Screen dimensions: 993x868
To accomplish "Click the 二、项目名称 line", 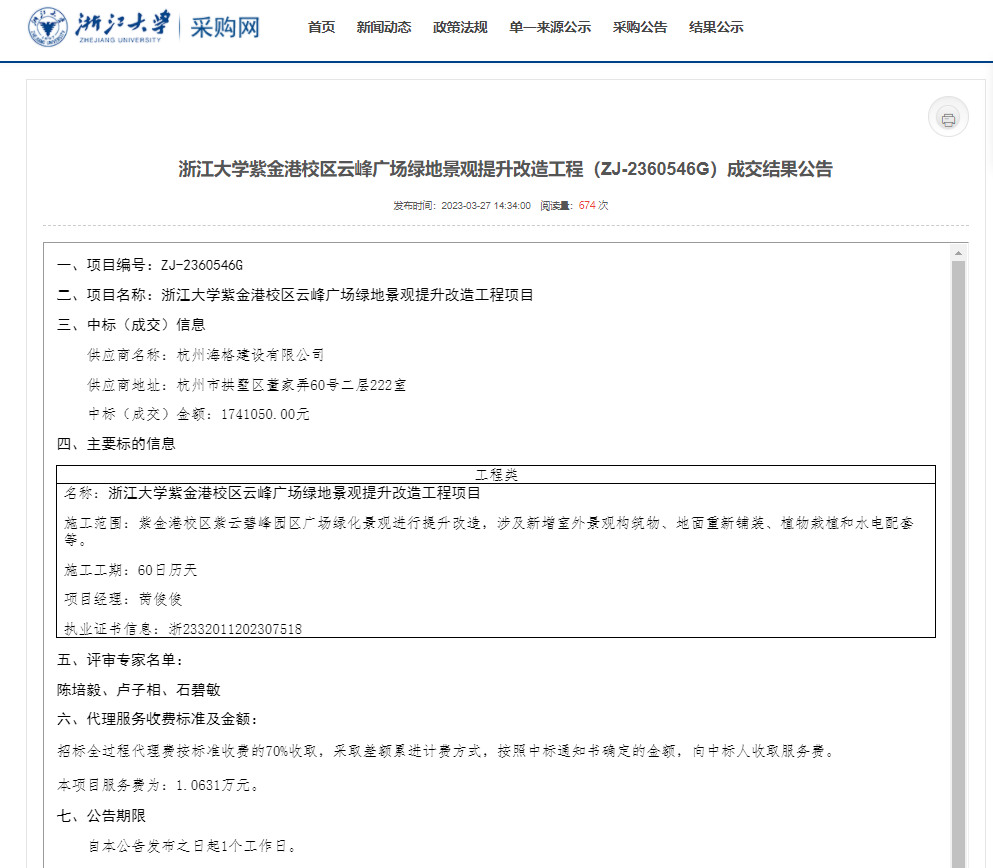I will point(295,294).
